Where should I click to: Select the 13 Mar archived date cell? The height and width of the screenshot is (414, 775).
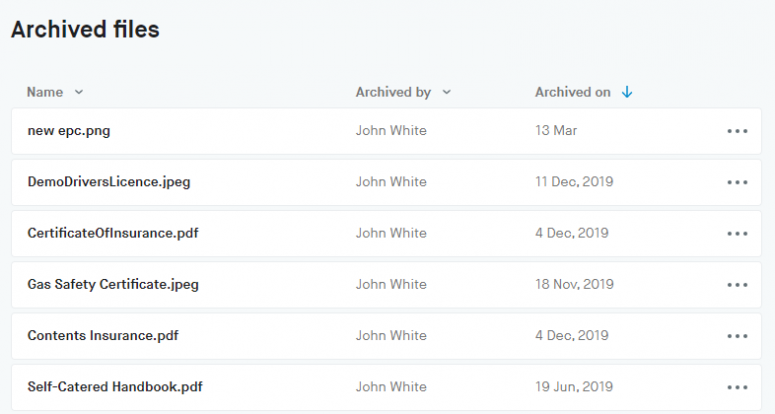(x=556, y=131)
